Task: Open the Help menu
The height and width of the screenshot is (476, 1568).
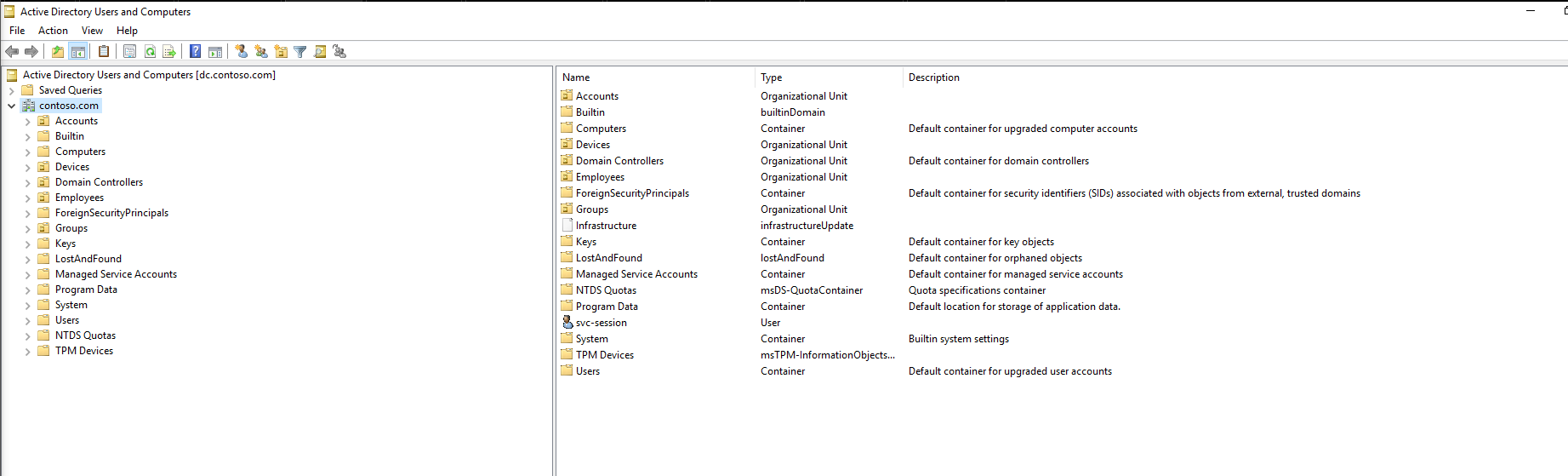Action: 127,31
